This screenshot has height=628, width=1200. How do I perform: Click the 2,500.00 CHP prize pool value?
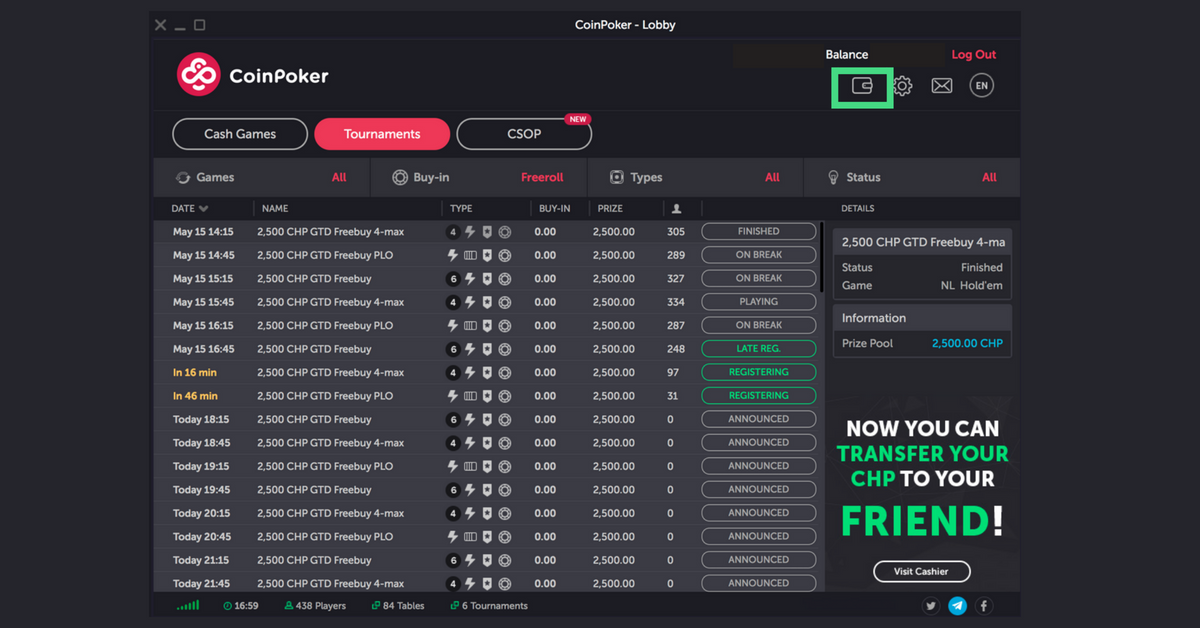pyautogui.click(x=967, y=343)
